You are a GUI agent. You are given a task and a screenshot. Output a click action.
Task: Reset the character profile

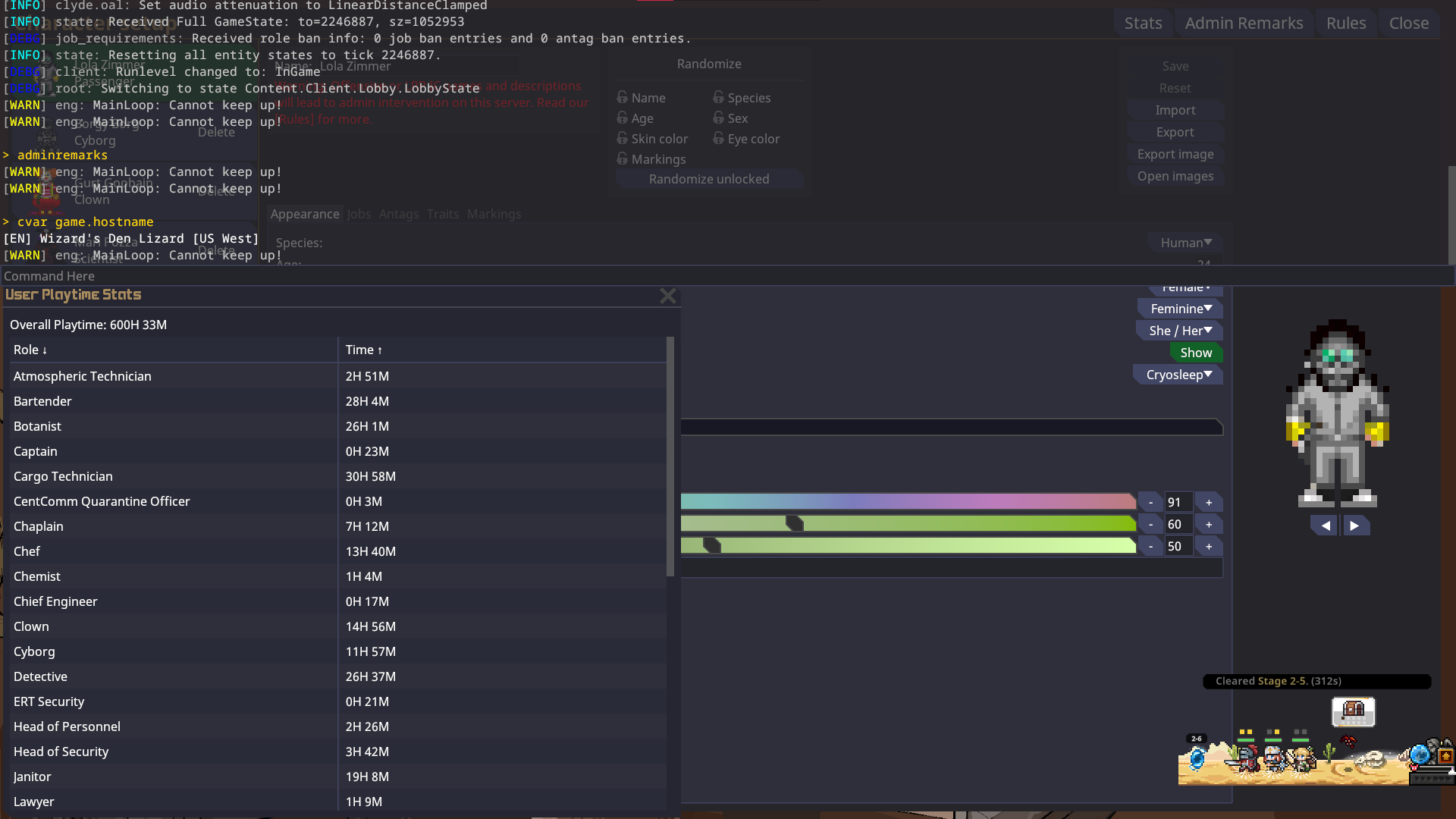[1175, 88]
